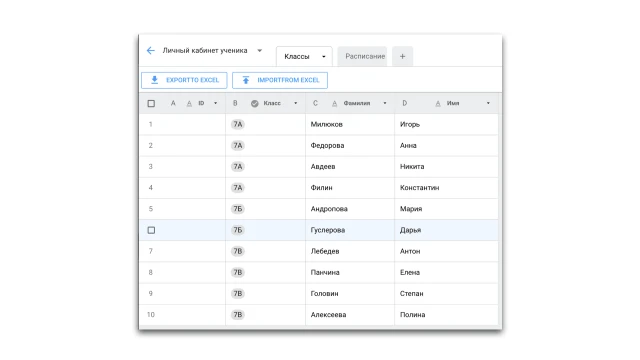Click the text-type icon in ID column header
Image resolution: width=640 pixels, height=360 pixels.
(189, 104)
